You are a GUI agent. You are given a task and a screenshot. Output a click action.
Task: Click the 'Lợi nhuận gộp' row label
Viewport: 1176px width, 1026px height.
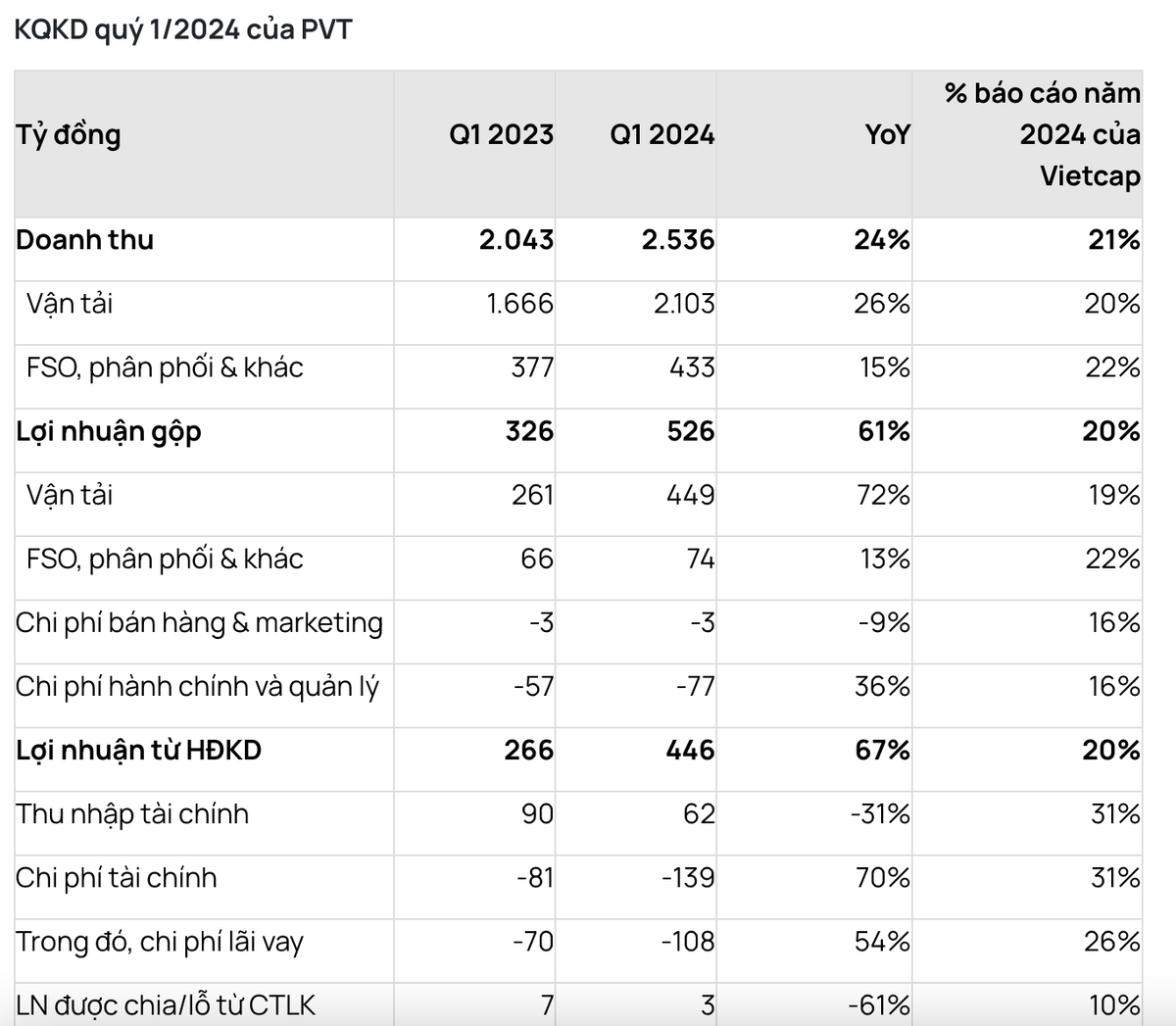tap(109, 431)
